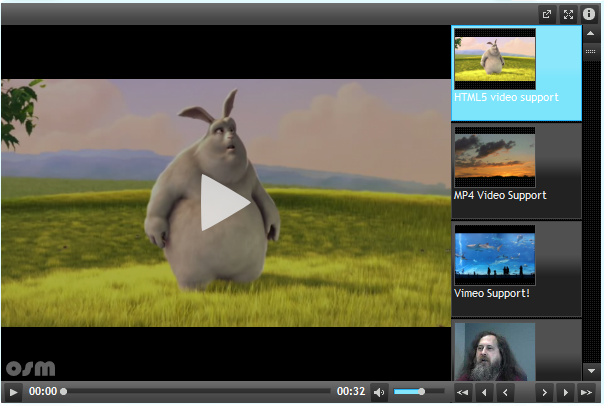Click the OSM logo in the video
This screenshot has height=406, width=604.
31,368
